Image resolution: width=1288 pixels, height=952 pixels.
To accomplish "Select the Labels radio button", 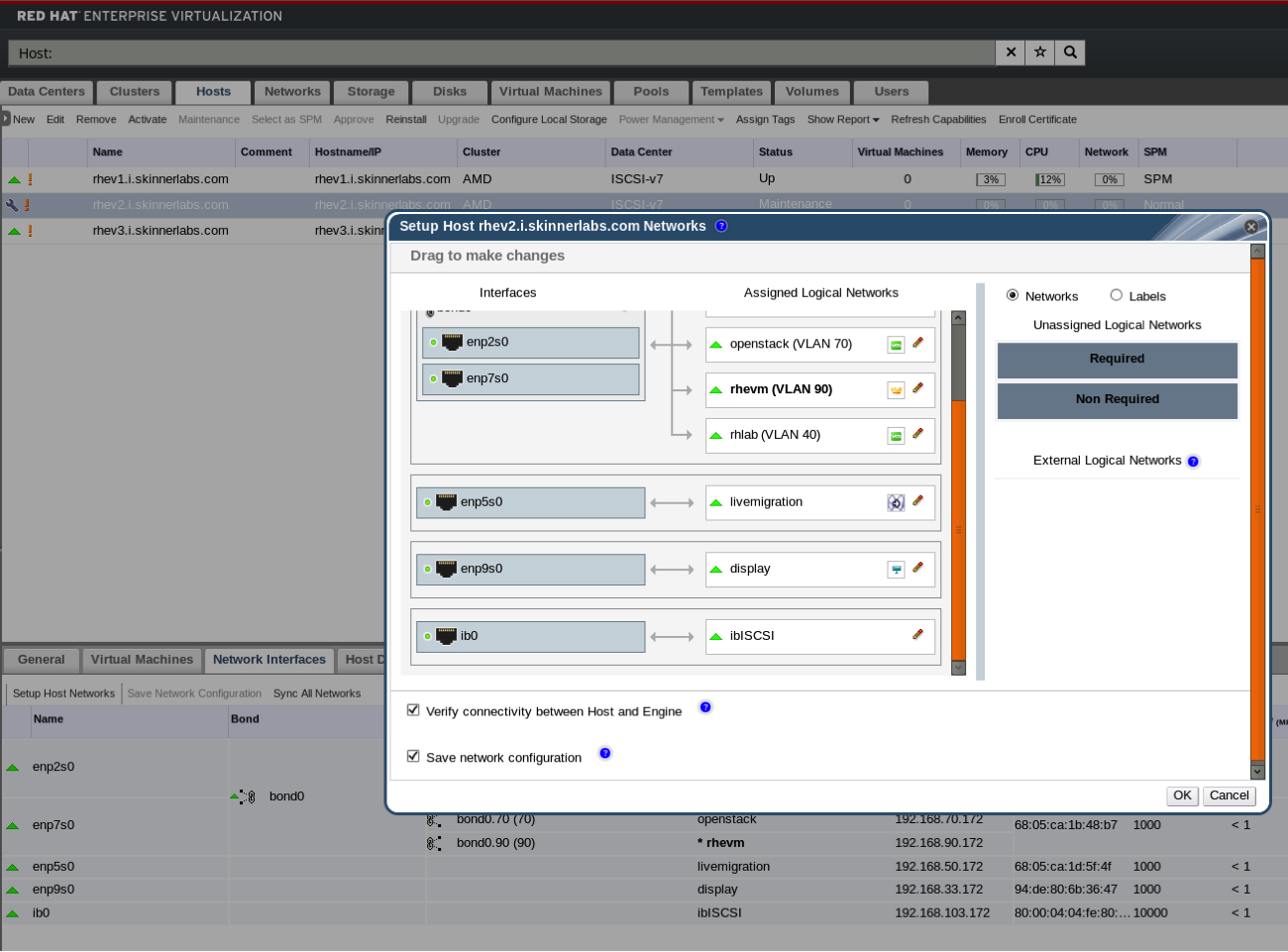I will pyautogui.click(x=1117, y=295).
